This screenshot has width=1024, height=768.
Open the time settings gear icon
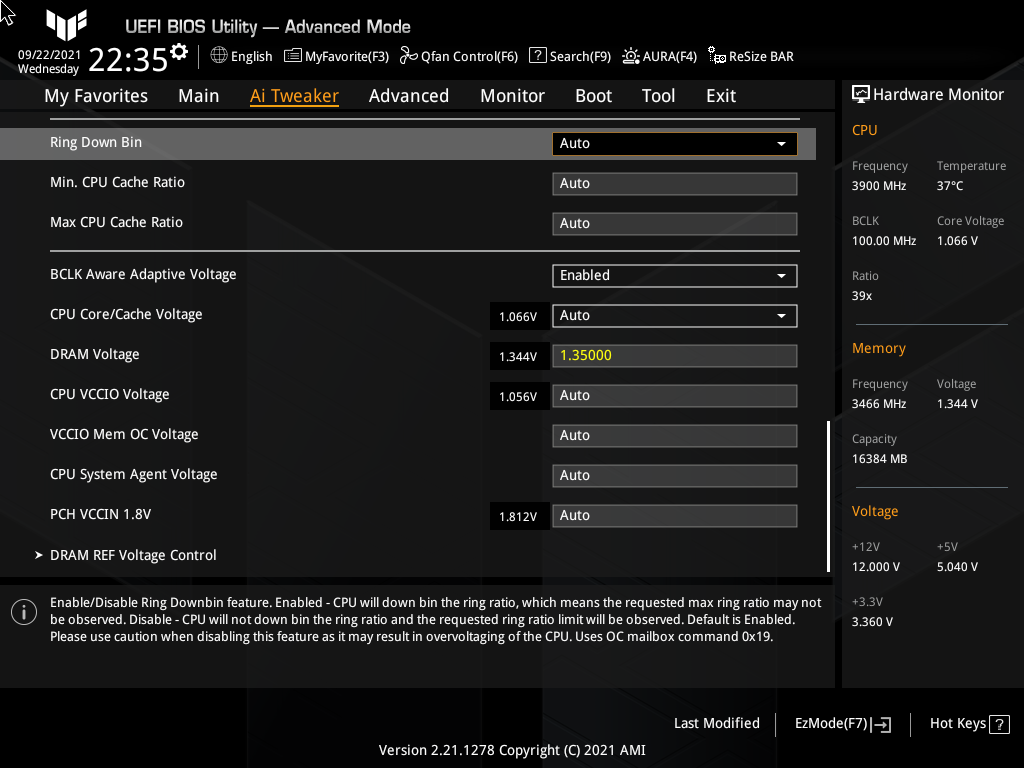[x=178, y=52]
